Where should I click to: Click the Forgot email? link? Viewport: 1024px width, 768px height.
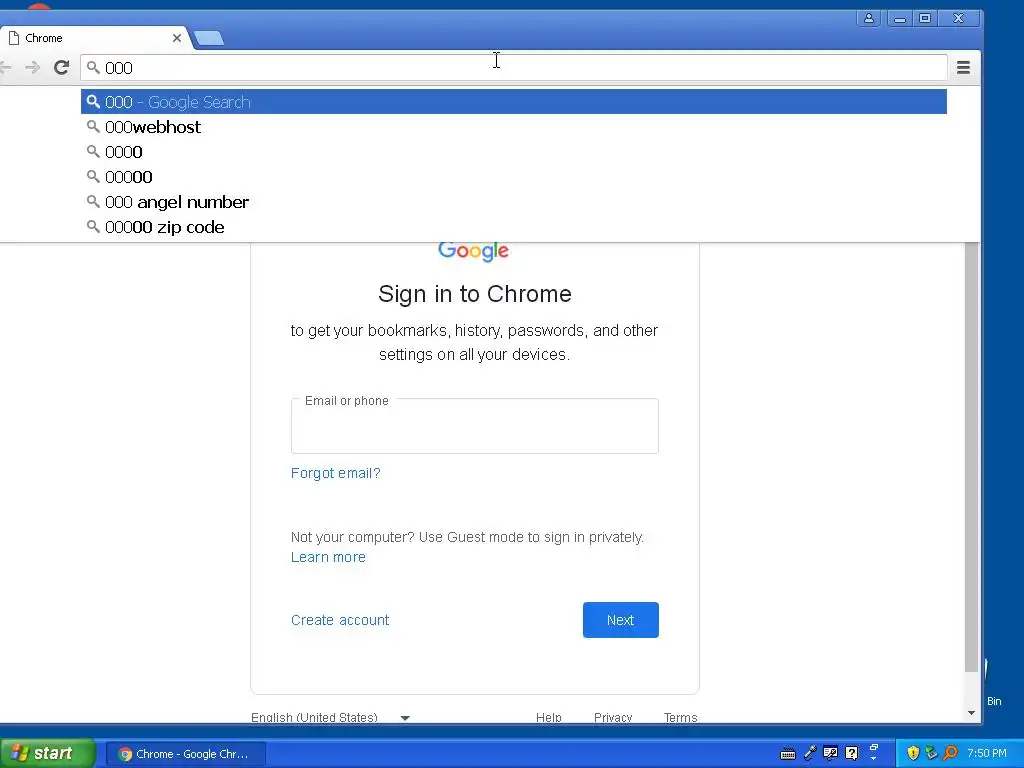[x=336, y=473]
